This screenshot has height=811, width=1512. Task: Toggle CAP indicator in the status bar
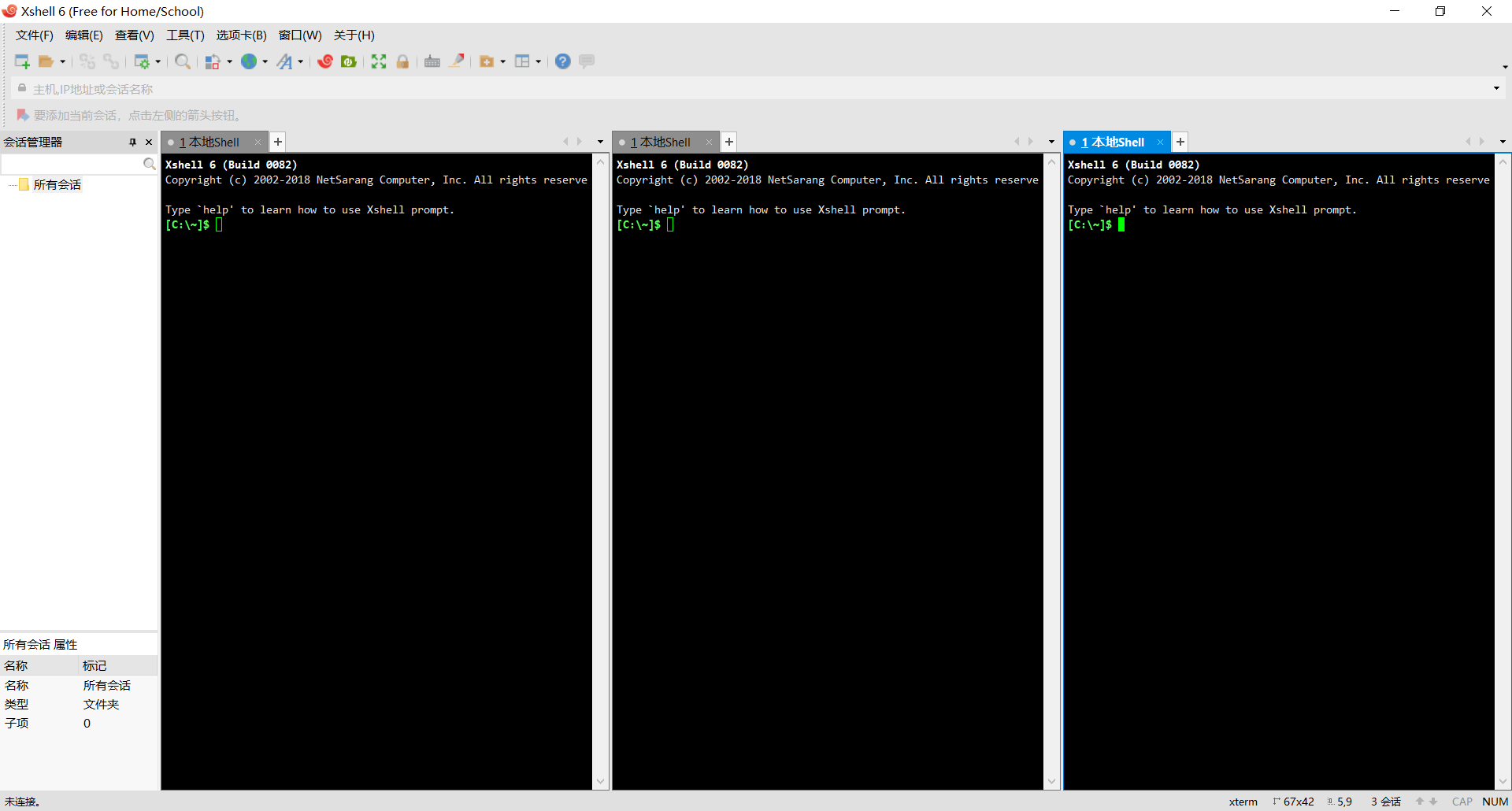[1461, 801]
